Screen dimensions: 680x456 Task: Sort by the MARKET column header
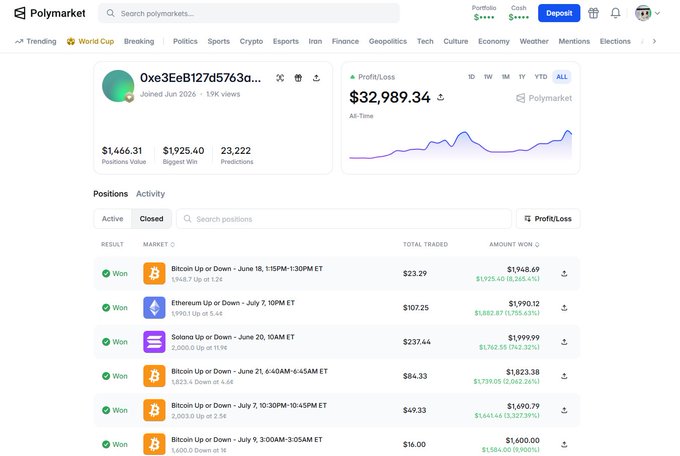point(159,244)
